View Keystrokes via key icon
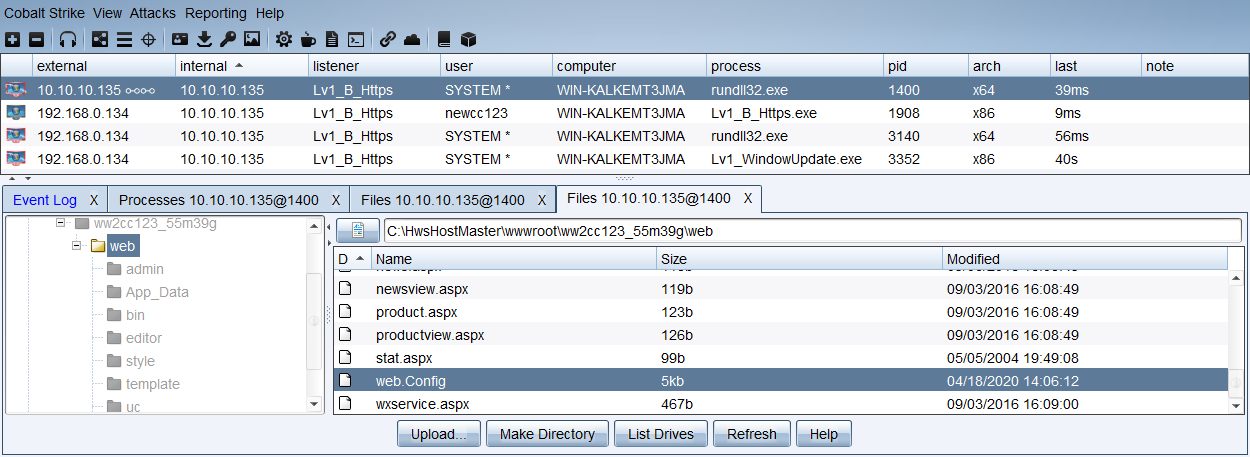 pos(228,40)
